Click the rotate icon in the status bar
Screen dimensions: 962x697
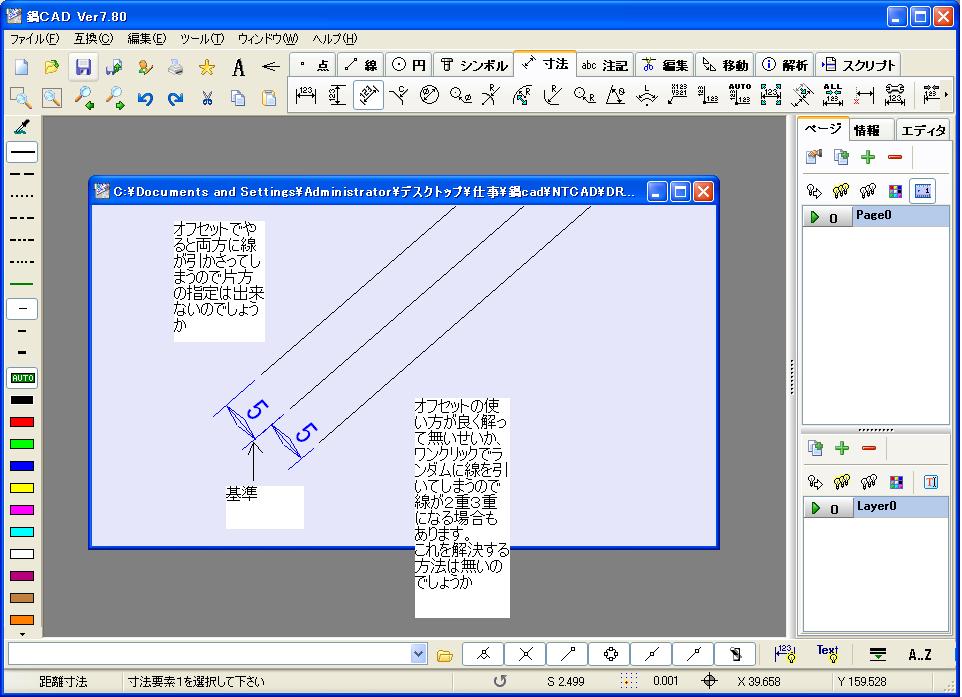[500, 680]
